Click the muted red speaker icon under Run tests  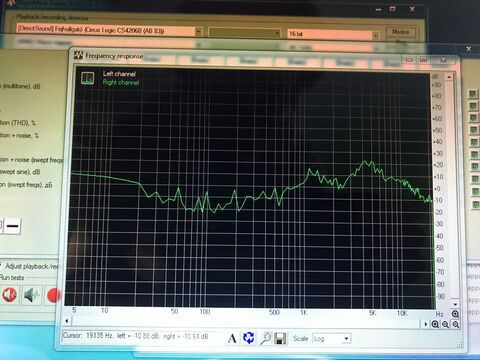[x=10, y=295]
